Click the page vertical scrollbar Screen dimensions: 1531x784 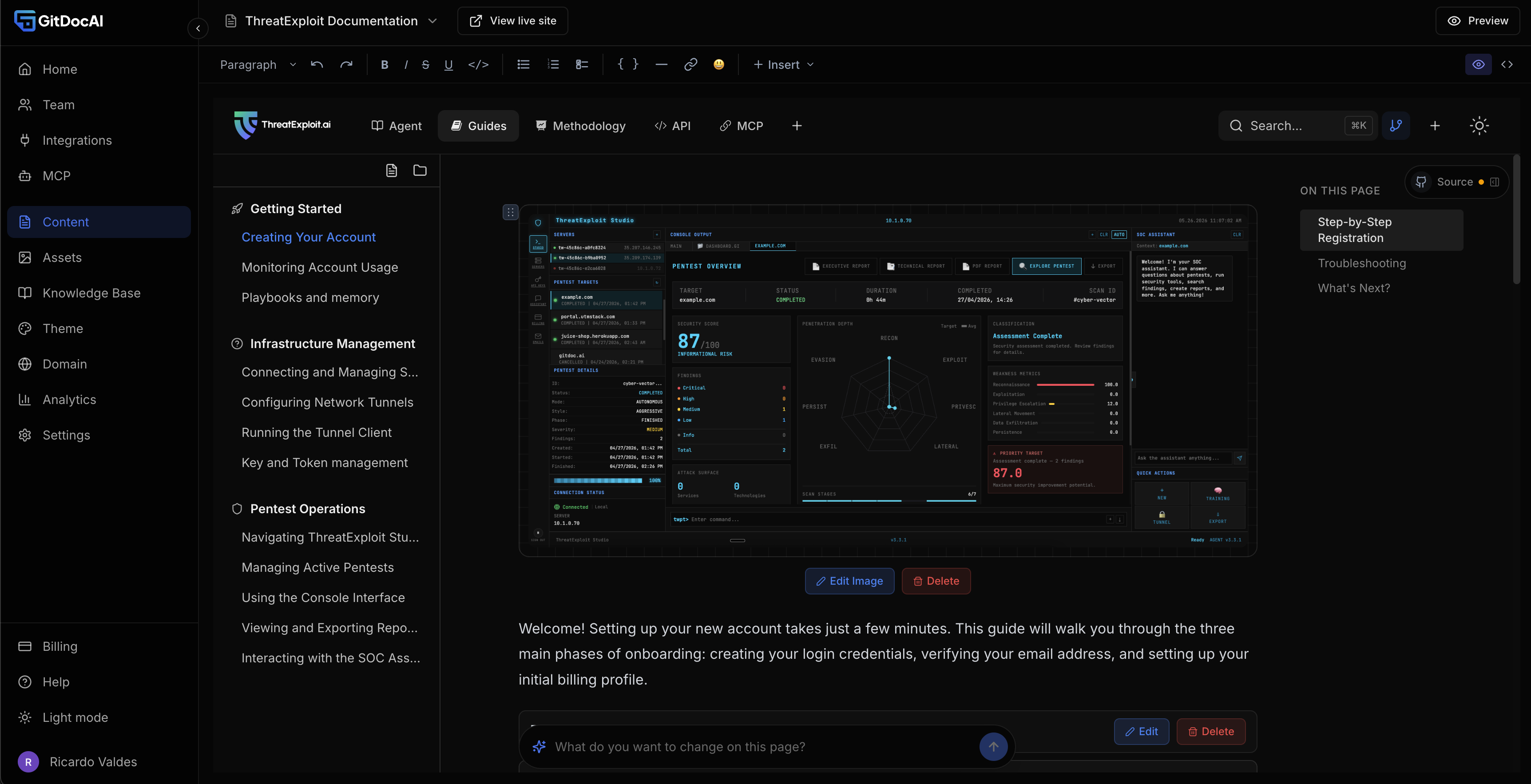(1516, 219)
